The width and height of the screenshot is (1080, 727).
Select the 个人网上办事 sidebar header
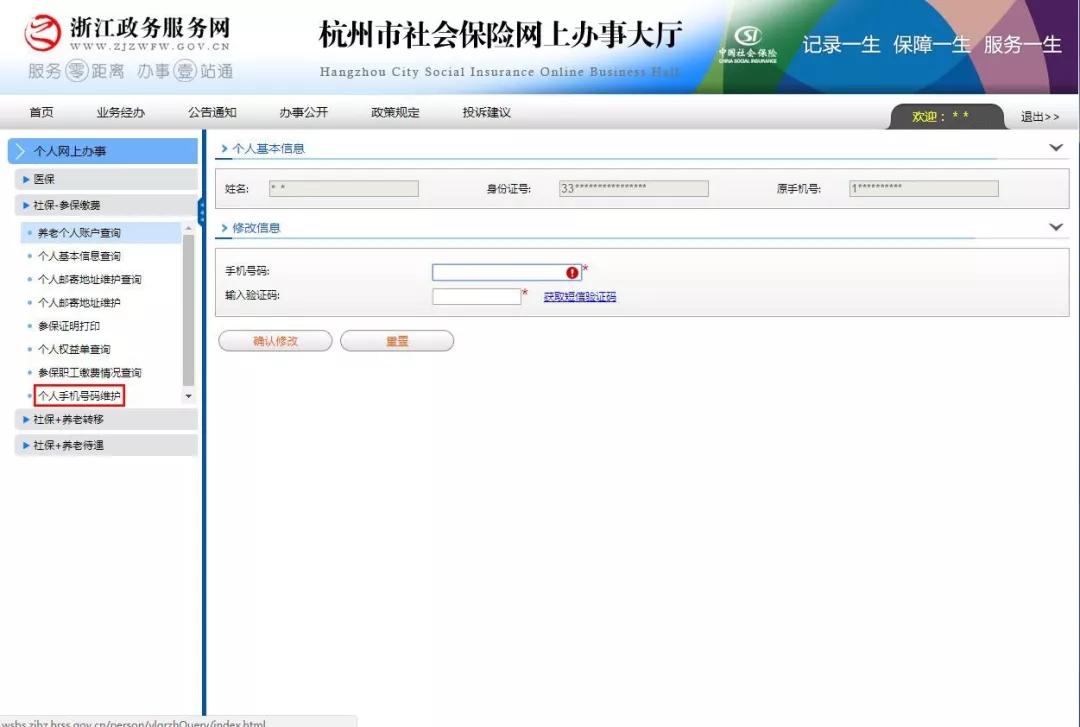[x=103, y=151]
